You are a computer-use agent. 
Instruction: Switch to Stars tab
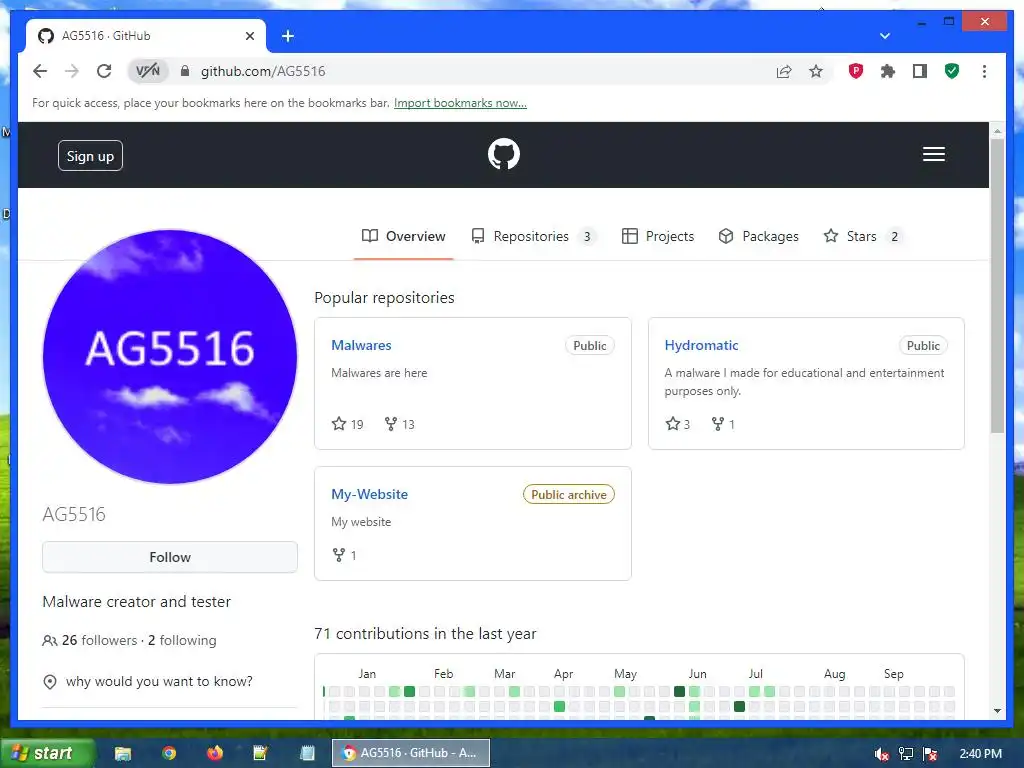[x=863, y=236]
